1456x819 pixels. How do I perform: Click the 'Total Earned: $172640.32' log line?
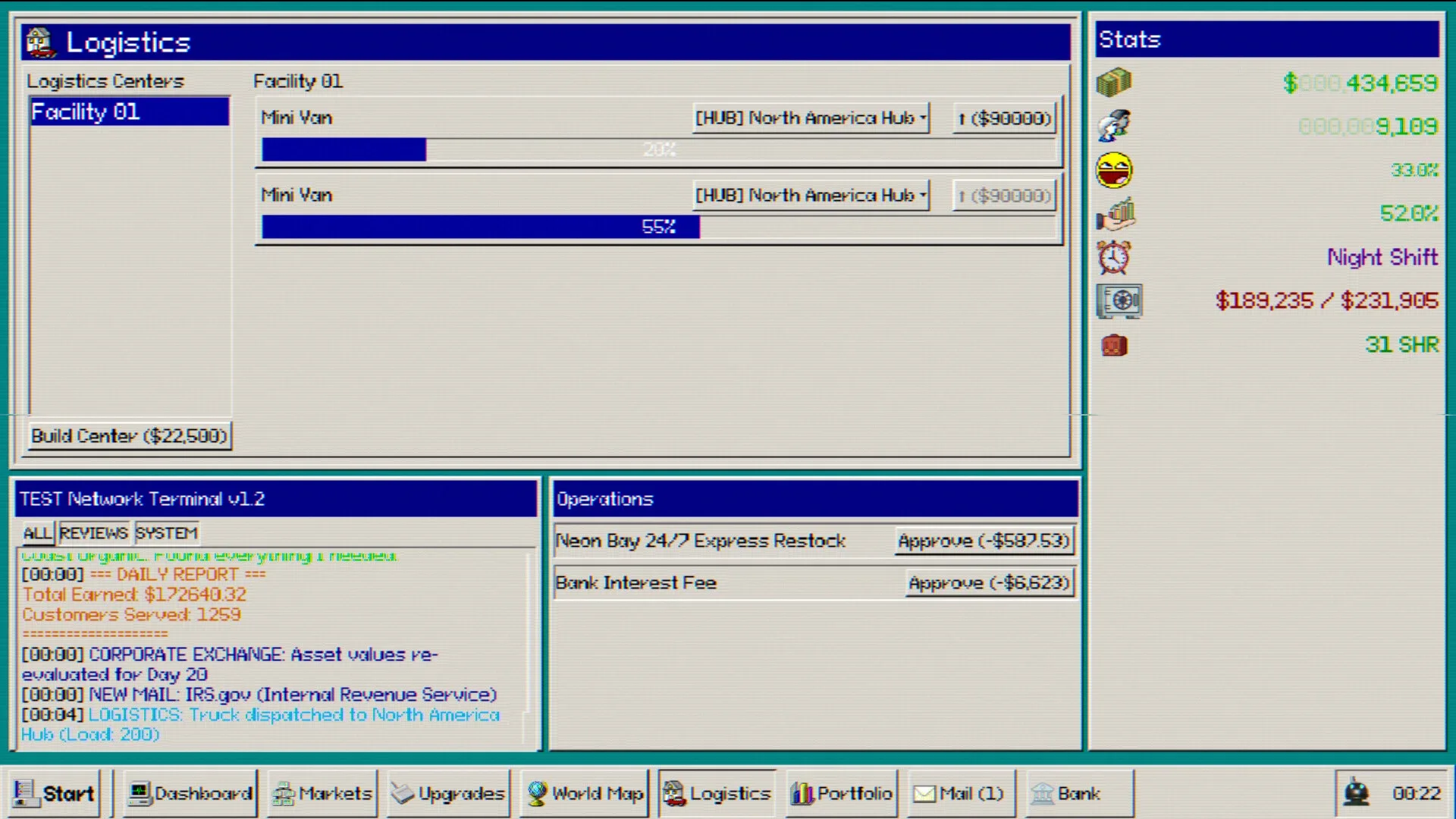[x=134, y=595]
